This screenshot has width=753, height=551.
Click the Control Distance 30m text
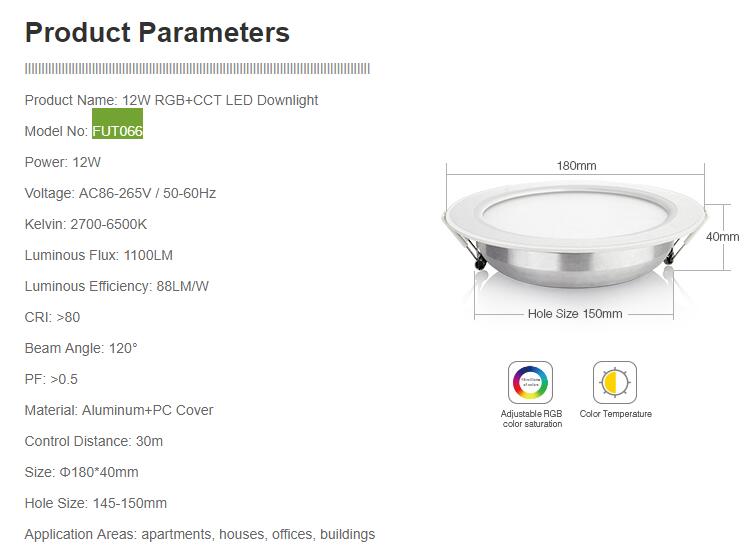pos(93,441)
